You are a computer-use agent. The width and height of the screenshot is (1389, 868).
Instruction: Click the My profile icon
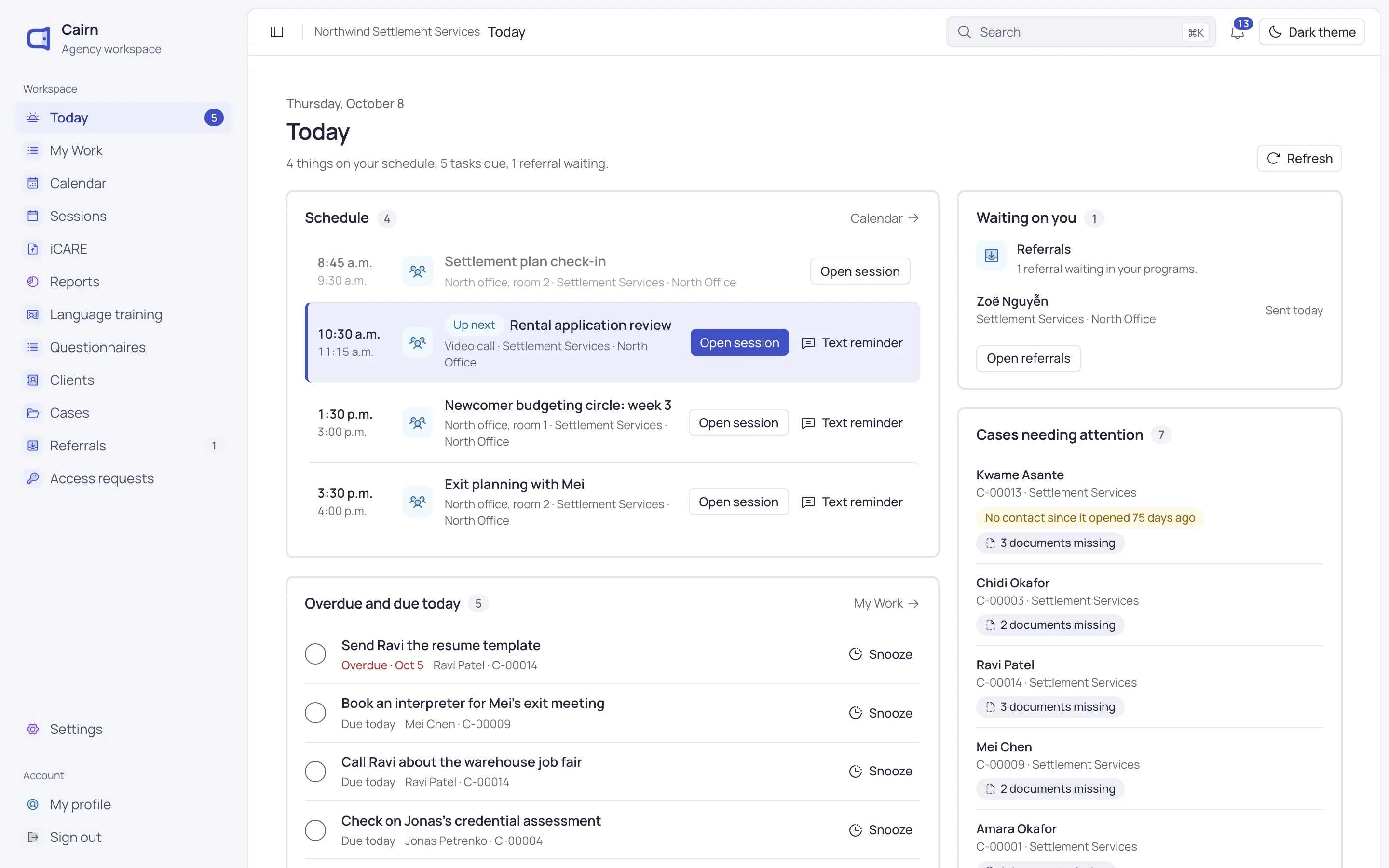pos(33,804)
